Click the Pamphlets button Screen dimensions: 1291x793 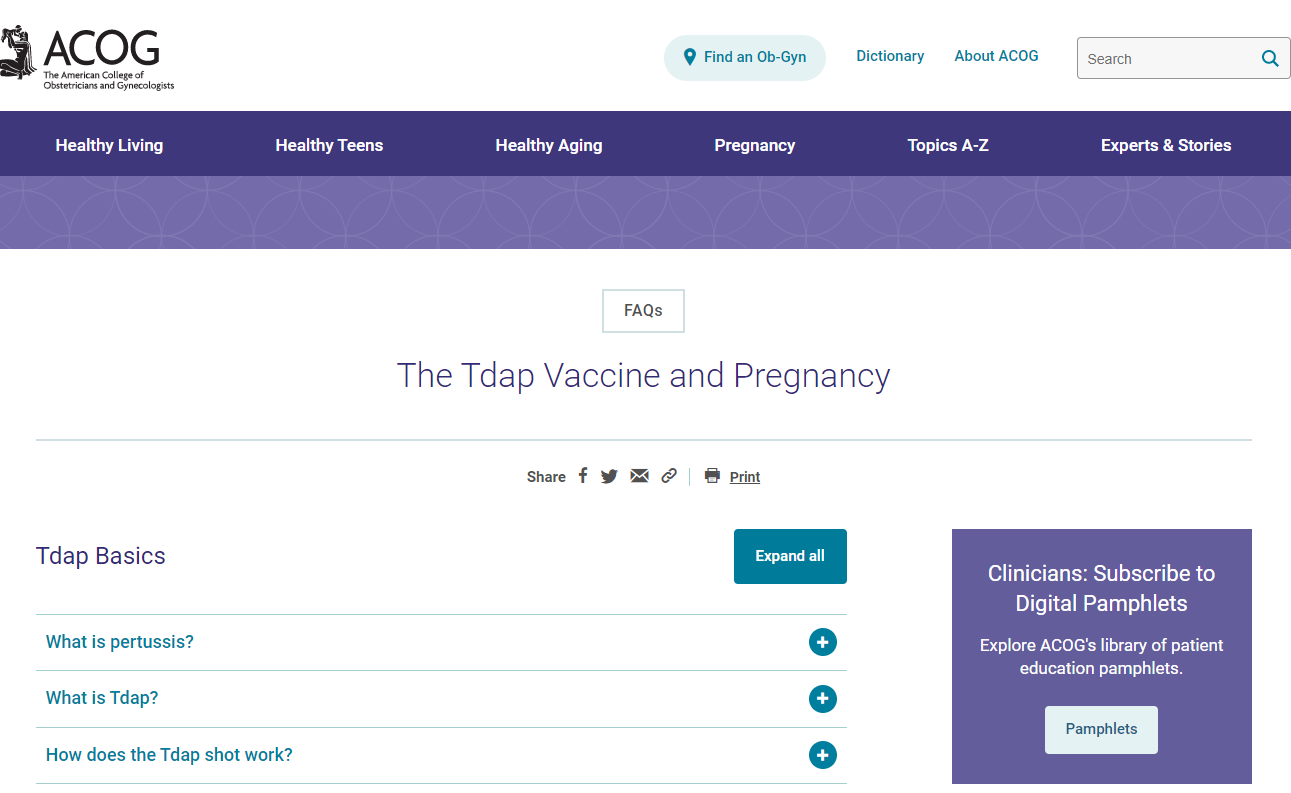coord(1101,729)
